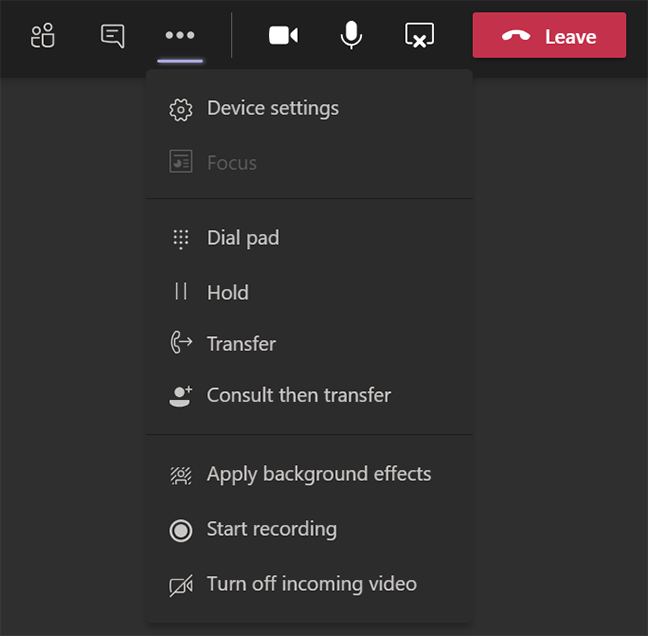Select Consult then transfer
Image resolution: width=648 pixels, height=636 pixels.
click(298, 395)
